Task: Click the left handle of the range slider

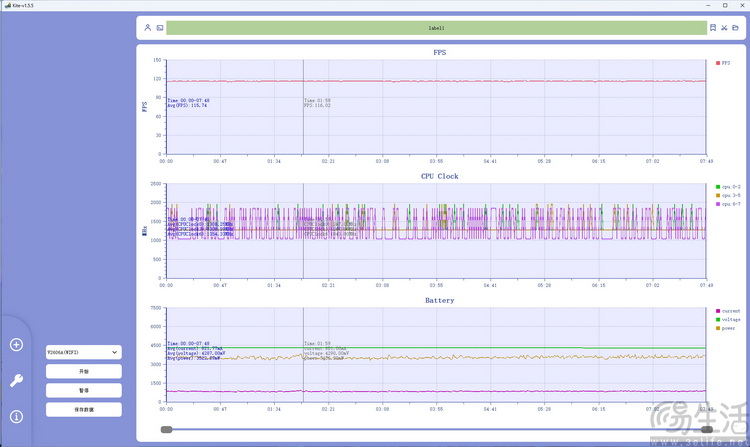Action: click(x=166, y=429)
